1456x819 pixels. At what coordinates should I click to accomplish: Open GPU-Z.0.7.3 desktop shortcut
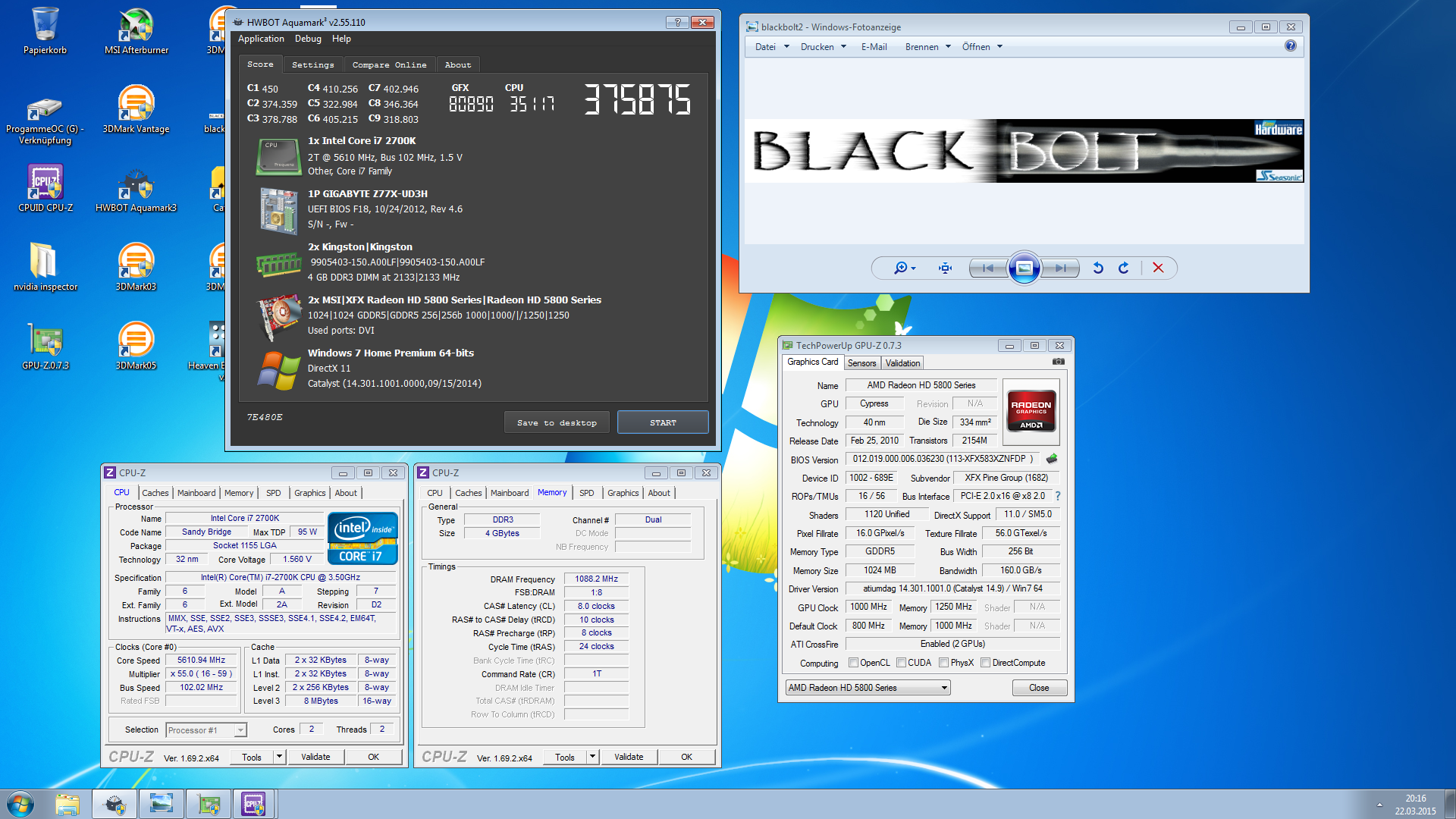45,346
